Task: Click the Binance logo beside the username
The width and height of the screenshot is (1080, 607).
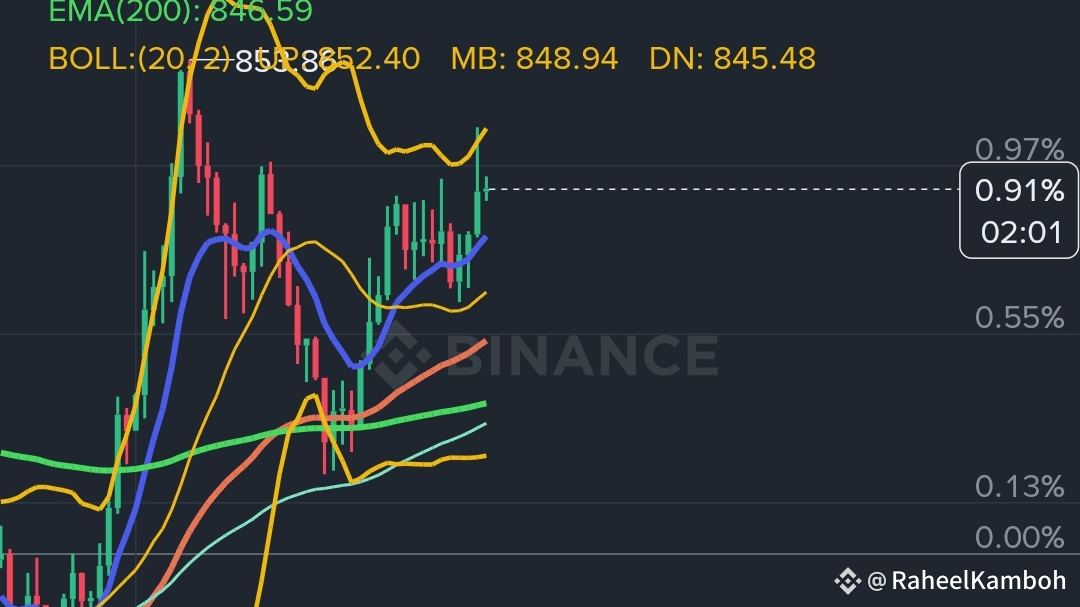Action: point(848,582)
